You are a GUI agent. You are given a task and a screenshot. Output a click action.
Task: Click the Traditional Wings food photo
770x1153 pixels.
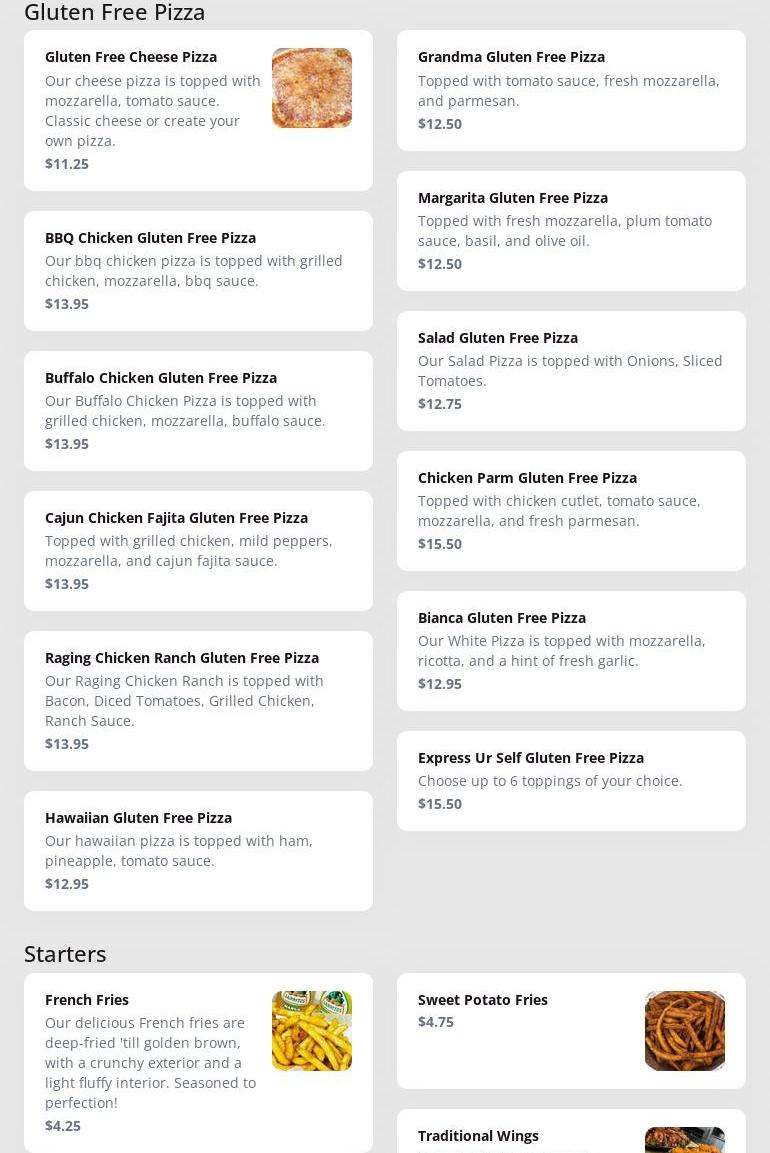(684, 1140)
